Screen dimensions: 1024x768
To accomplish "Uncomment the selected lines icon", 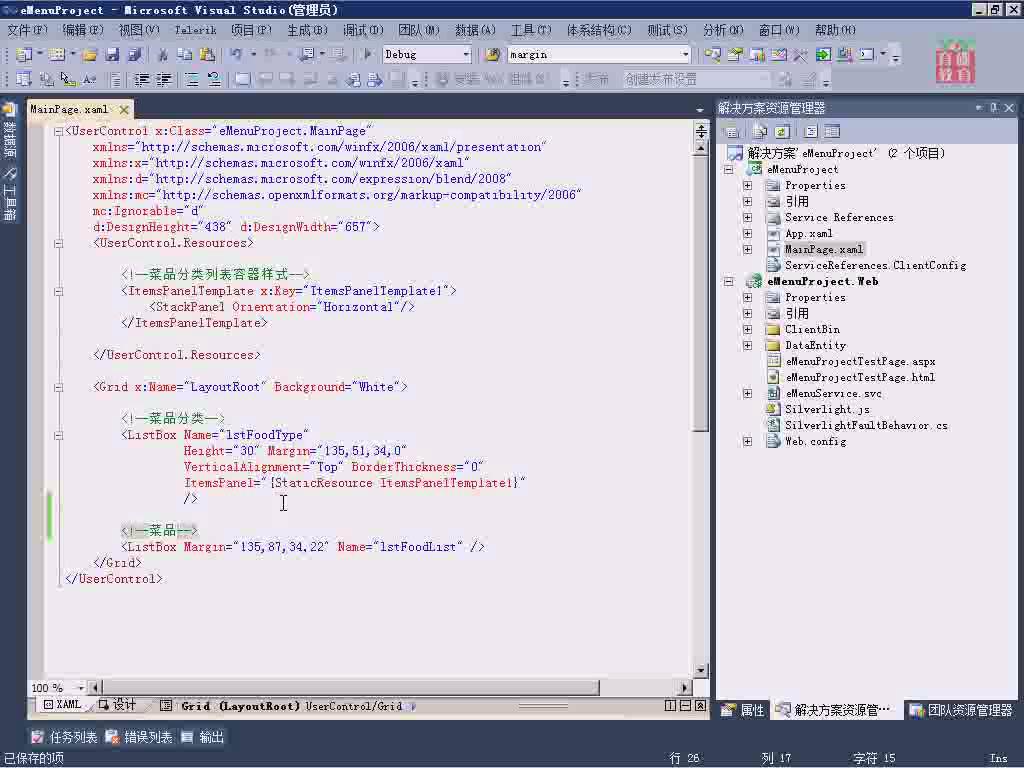I will point(214,80).
